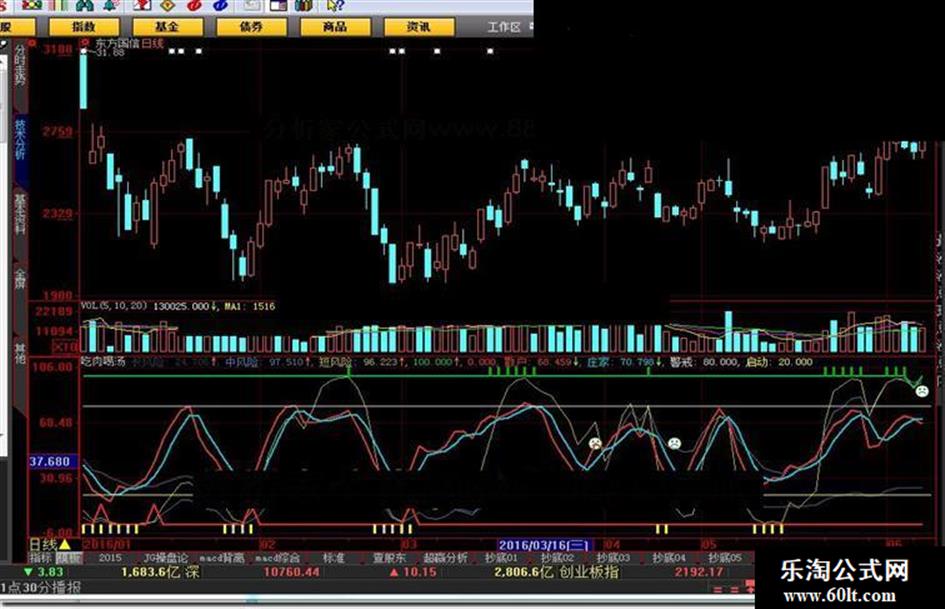The width and height of the screenshot is (945, 609).
Task: Click the red figure toolbar icon
Action: pyautogui.click(x=142, y=5)
